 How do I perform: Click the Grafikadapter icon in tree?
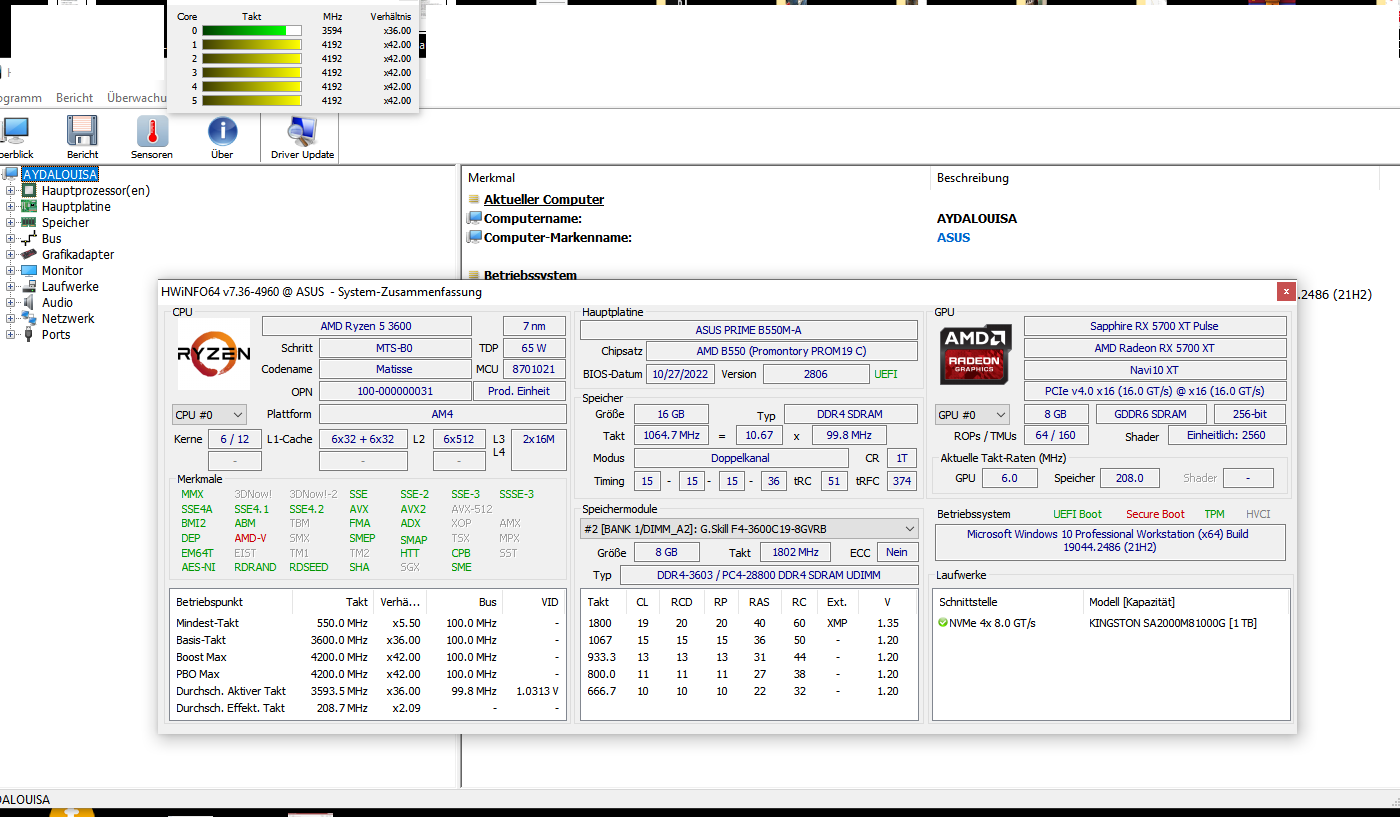(x=30, y=254)
